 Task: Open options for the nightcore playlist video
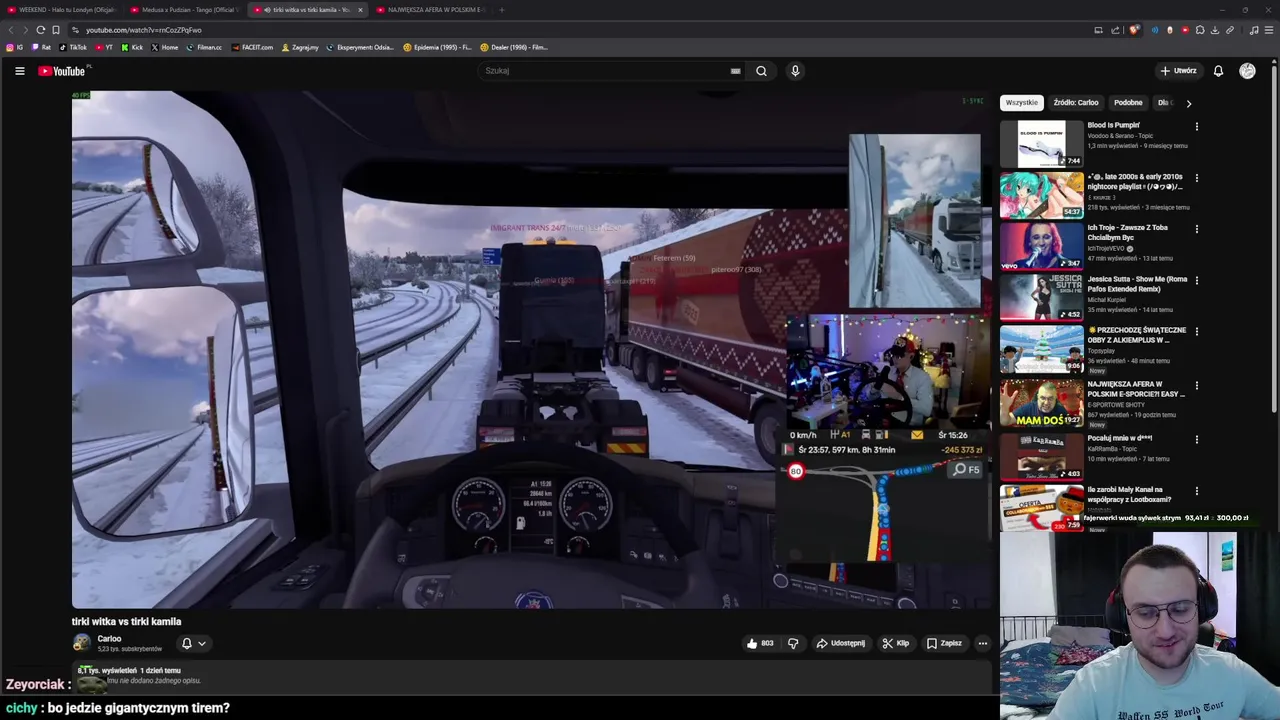pos(1196,178)
